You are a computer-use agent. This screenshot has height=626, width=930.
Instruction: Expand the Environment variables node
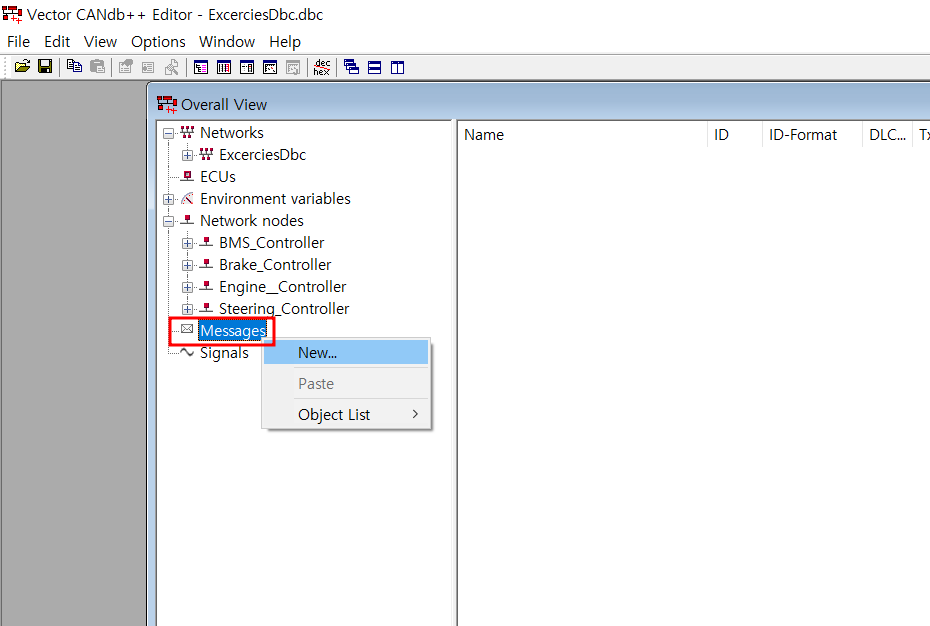[168, 199]
